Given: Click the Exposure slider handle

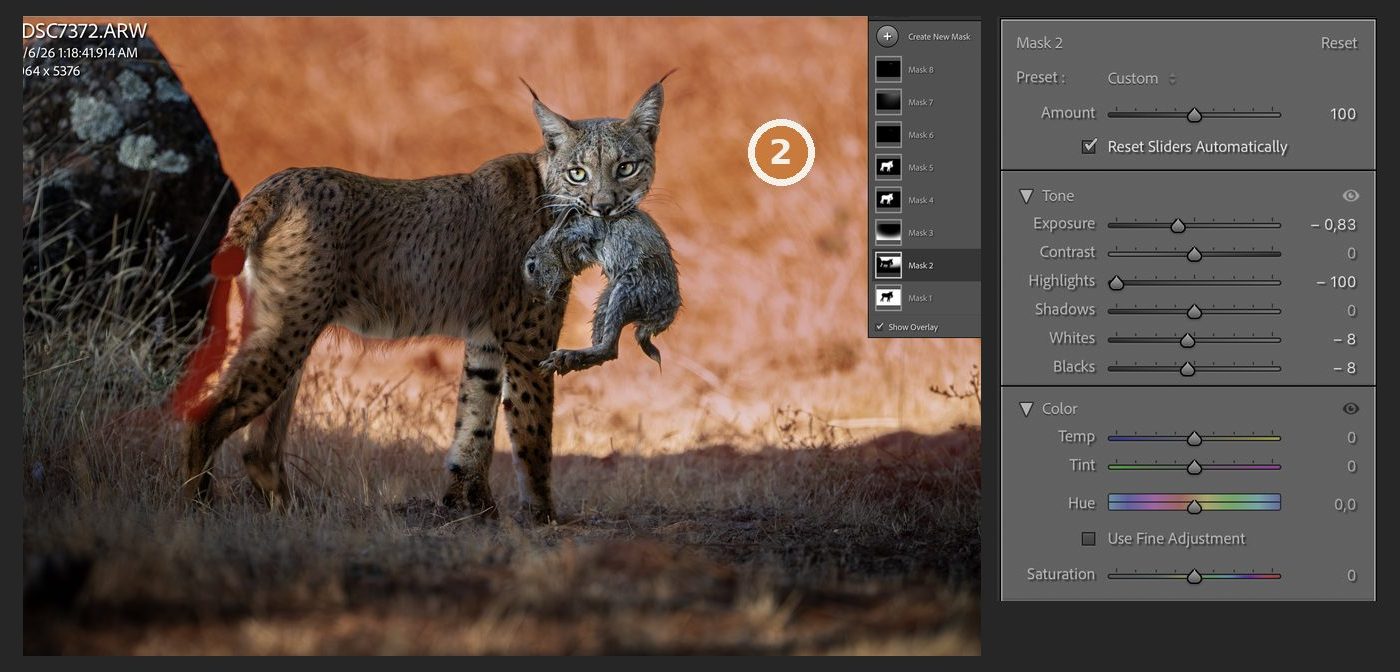Looking at the screenshot, I should coord(1178,226).
